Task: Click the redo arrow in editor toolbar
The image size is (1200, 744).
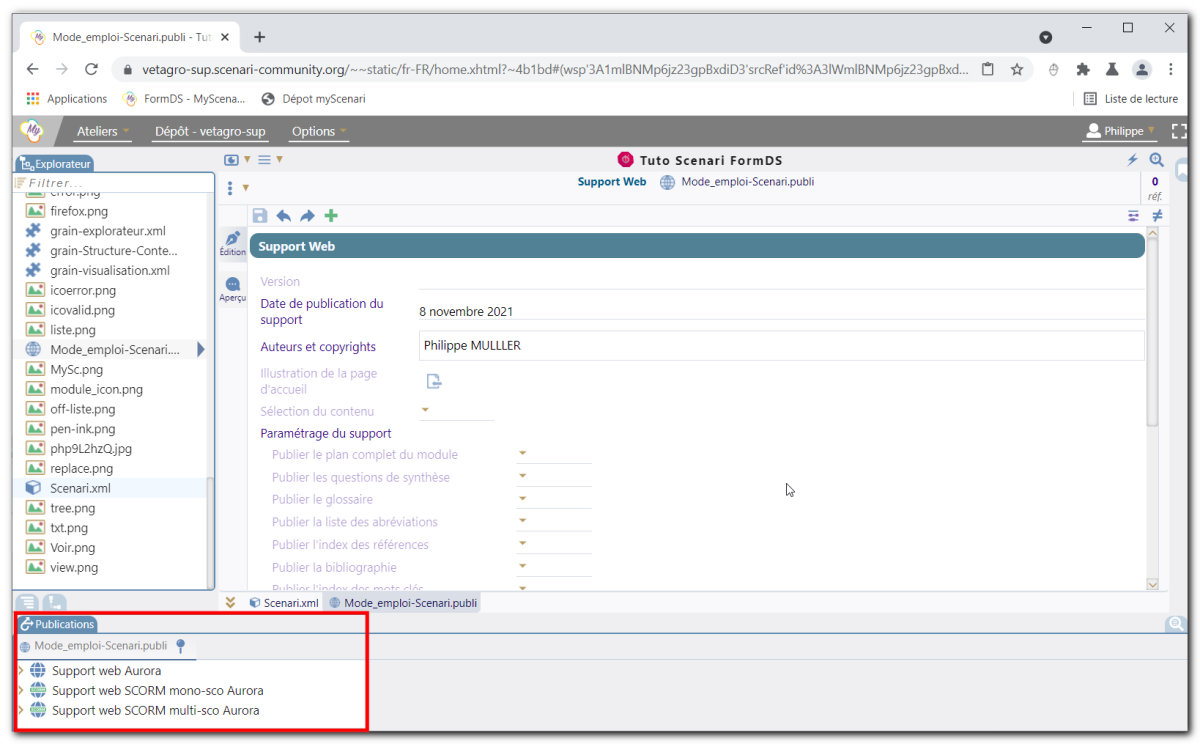Action: [x=307, y=216]
